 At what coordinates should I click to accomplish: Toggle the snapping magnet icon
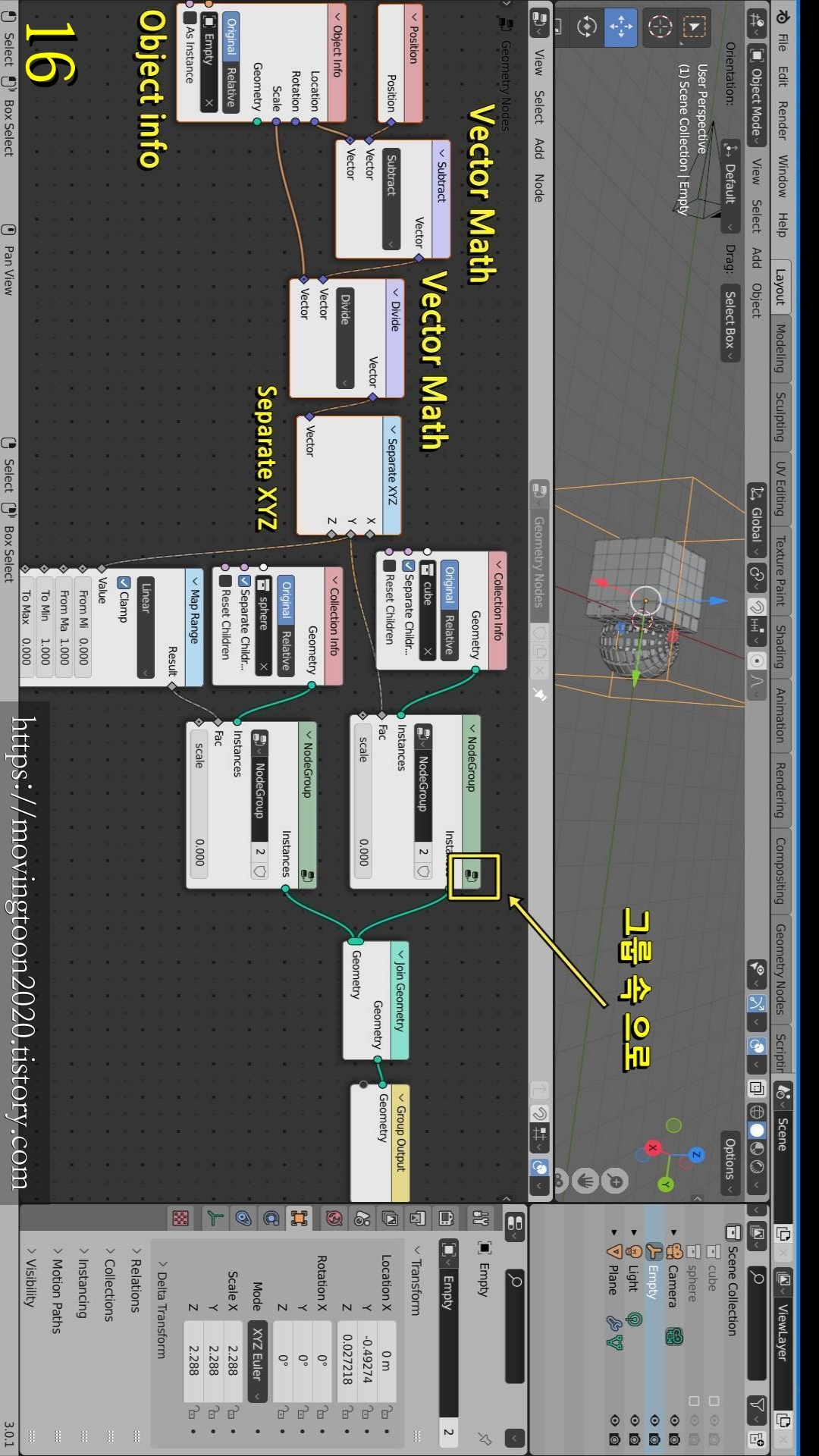click(756, 607)
